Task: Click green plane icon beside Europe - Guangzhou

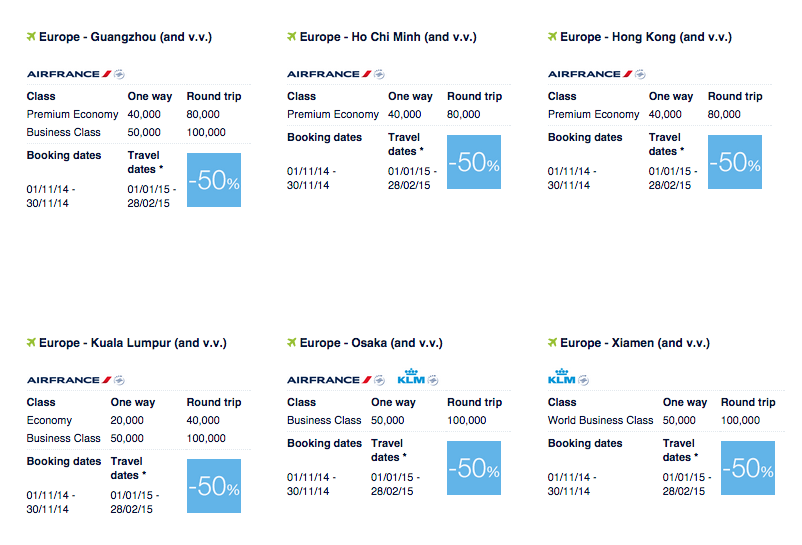Action: point(31,36)
